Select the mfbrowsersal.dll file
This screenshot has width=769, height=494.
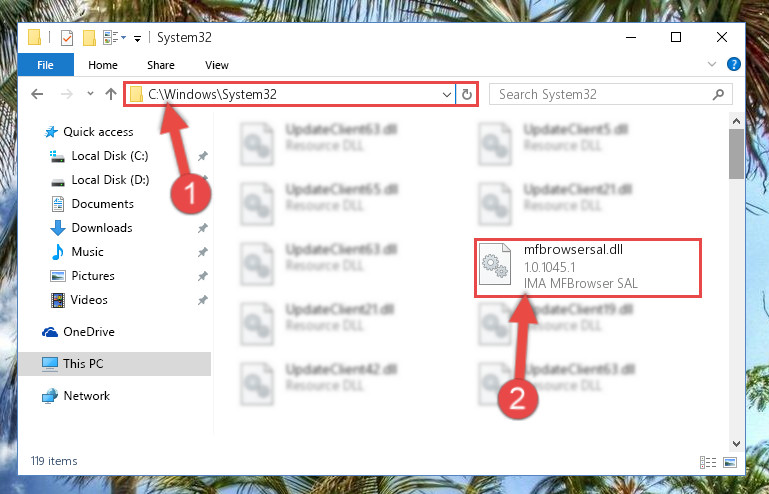click(588, 267)
